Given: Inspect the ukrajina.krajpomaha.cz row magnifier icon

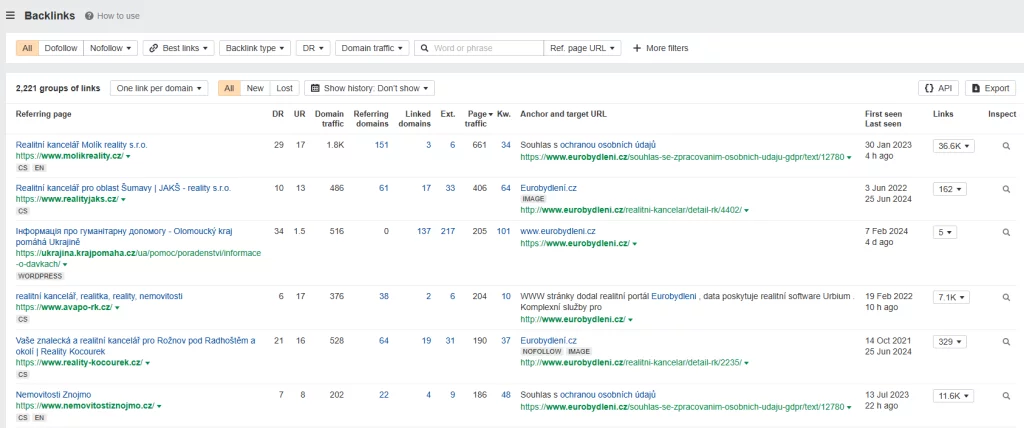Looking at the screenshot, I should (1006, 233).
